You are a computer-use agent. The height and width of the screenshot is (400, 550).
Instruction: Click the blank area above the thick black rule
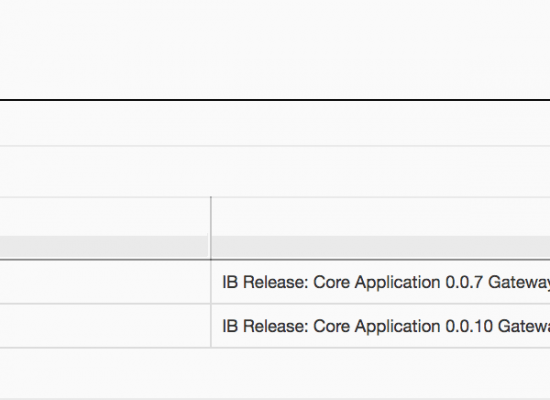(x=275, y=49)
